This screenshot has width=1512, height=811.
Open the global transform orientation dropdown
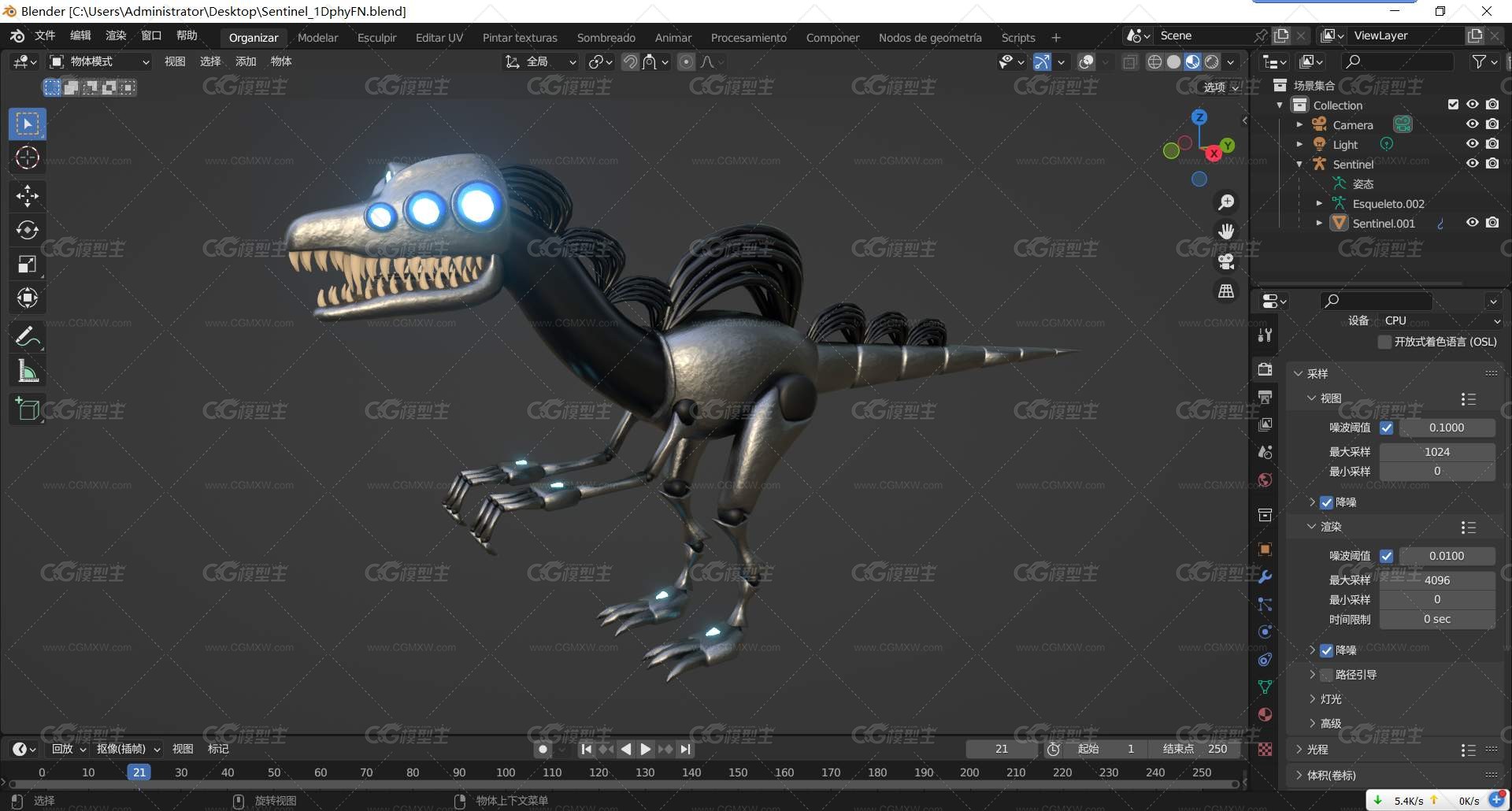point(541,61)
